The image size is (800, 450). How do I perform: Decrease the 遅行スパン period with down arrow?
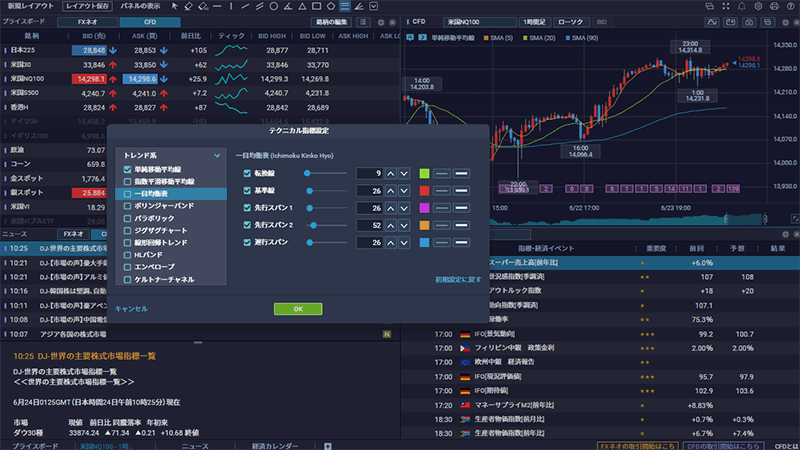[404, 241]
